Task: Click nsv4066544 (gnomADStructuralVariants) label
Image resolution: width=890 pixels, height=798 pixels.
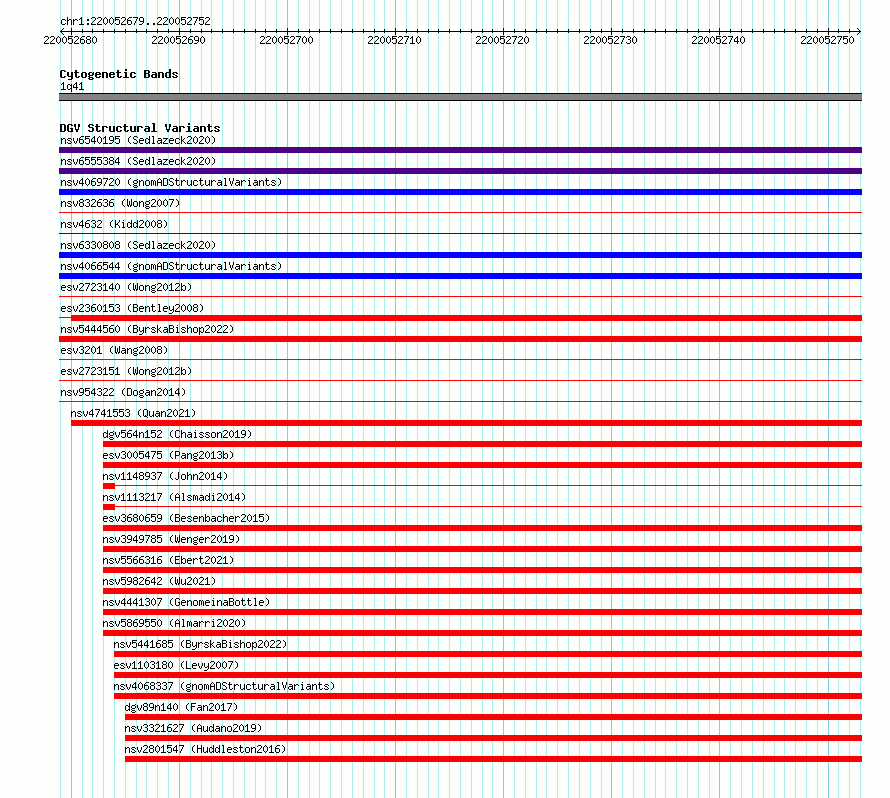Action: tap(171, 266)
